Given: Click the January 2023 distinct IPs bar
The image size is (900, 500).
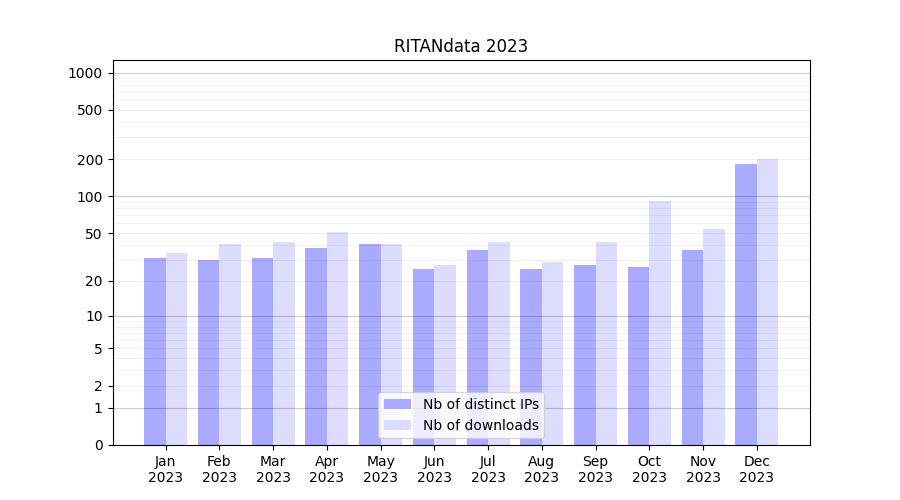Looking at the screenshot, I should point(155,350).
